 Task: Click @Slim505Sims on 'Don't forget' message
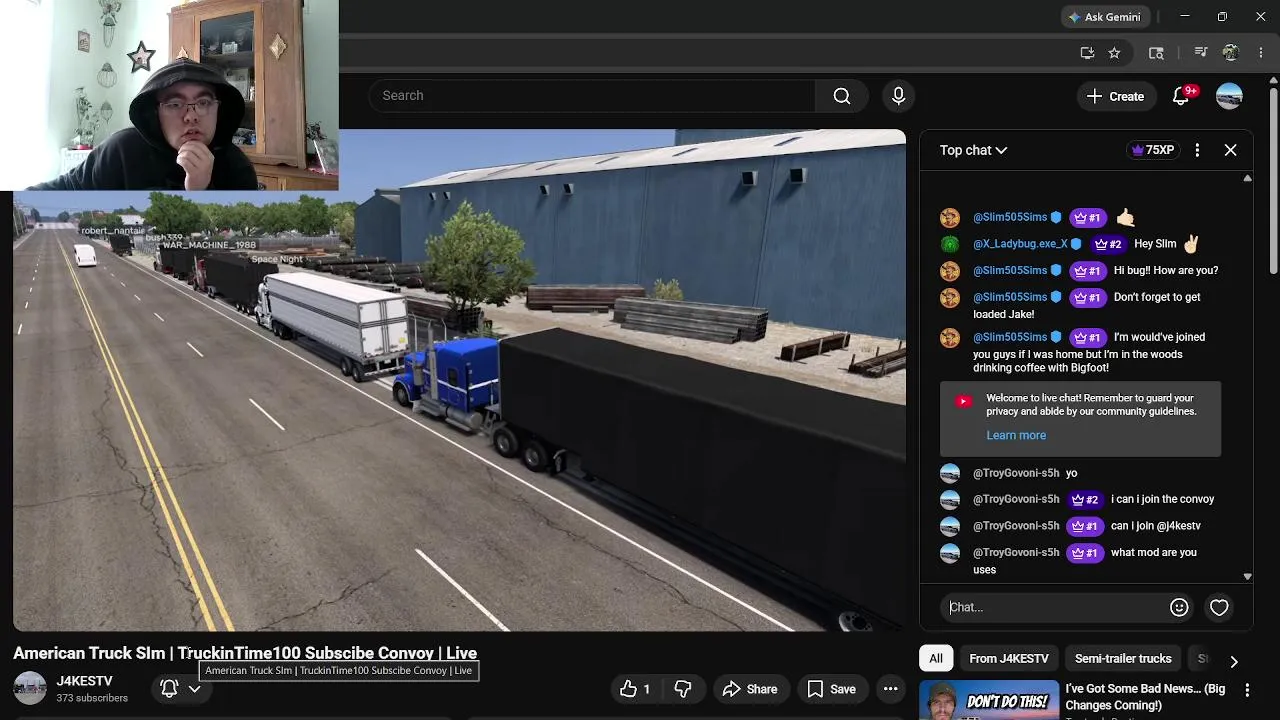[x=1010, y=297]
